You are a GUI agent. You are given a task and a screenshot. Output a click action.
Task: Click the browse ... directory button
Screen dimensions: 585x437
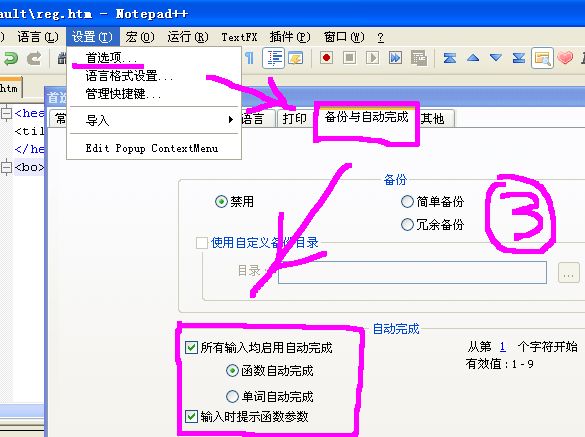569,273
